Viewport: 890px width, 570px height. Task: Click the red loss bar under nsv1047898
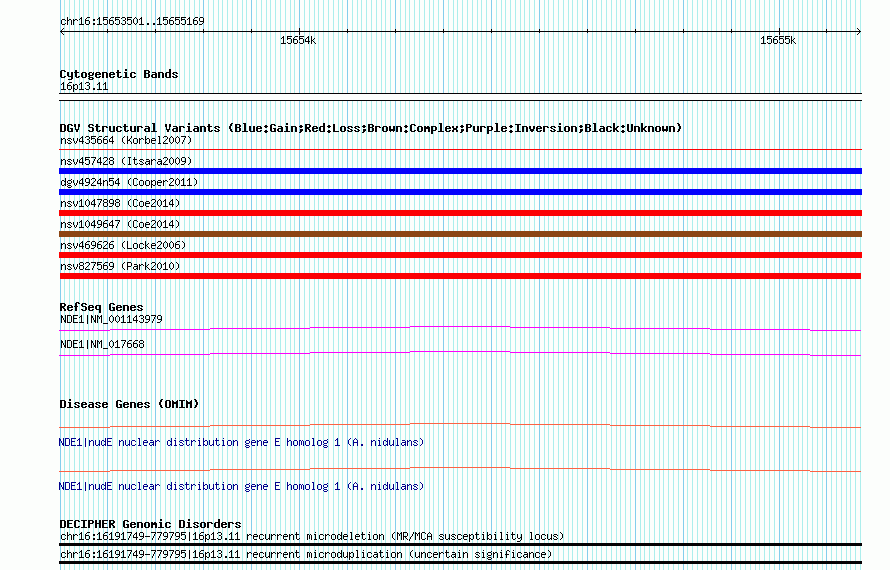[x=460, y=213]
